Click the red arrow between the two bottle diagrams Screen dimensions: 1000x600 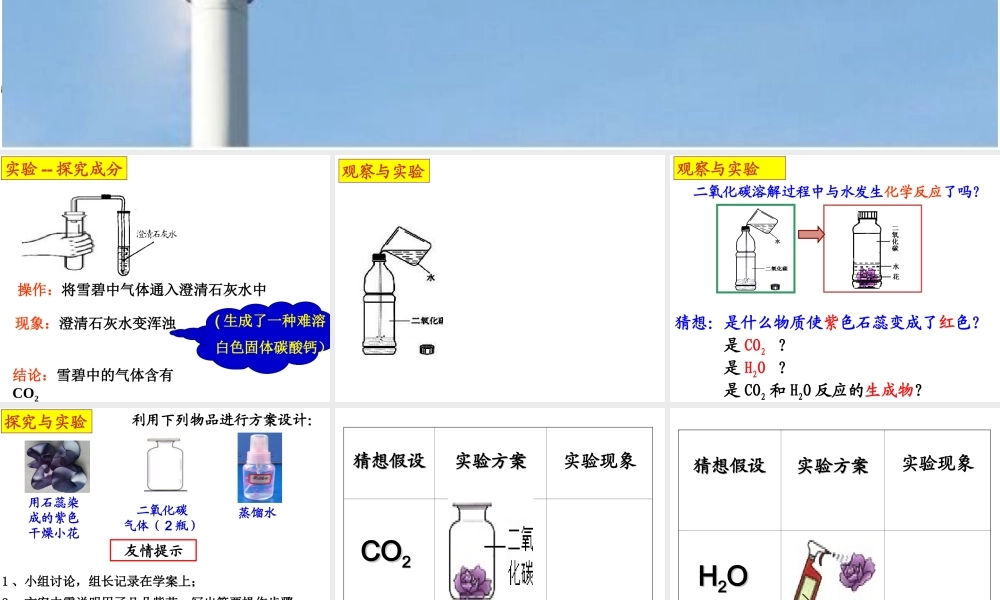point(811,234)
